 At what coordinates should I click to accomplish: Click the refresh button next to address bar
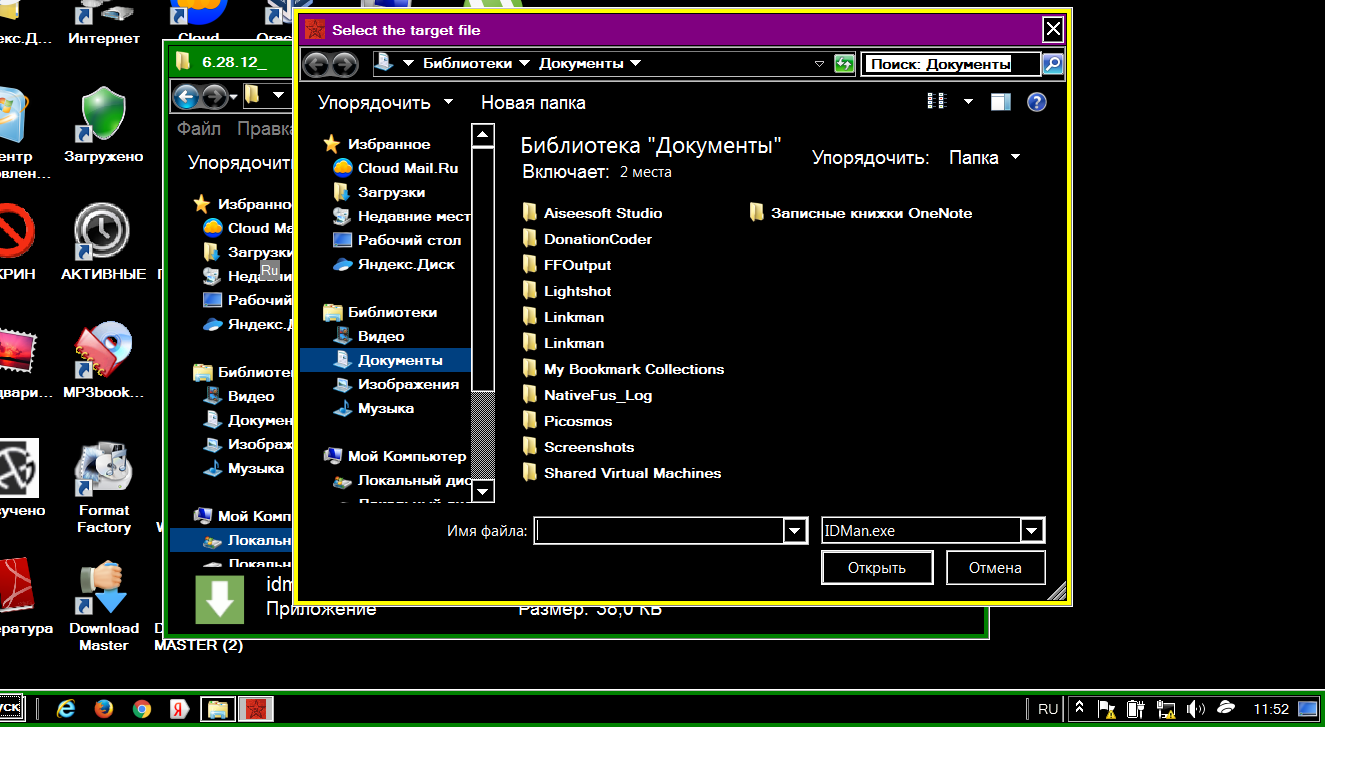point(844,64)
